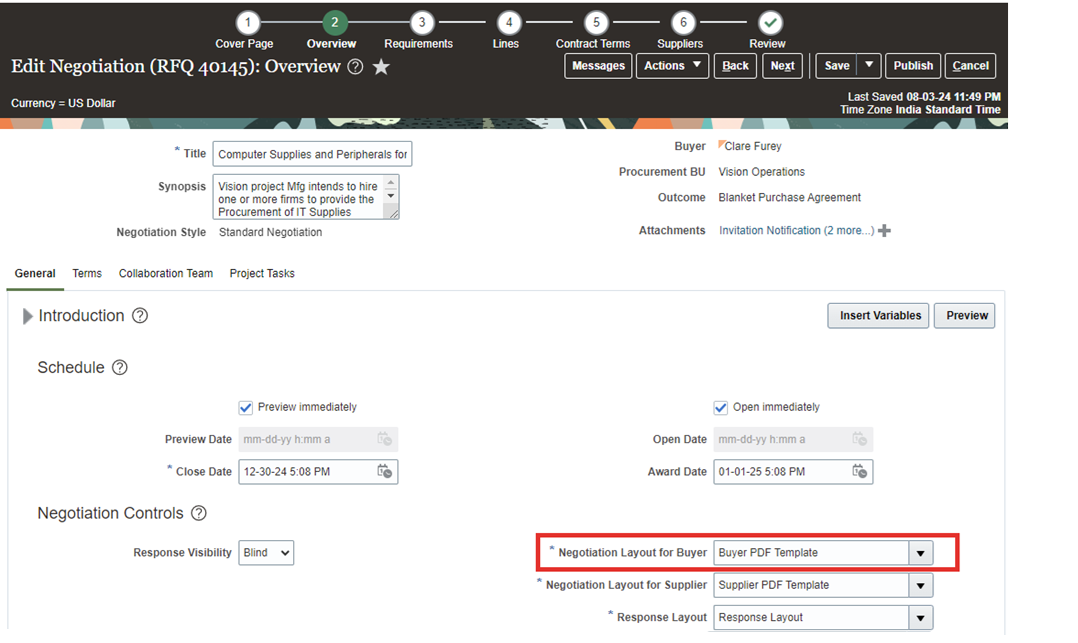Cancel editing the negotiation
Viewport: 1078px width, 643px height.
click(x=971, y=66)
